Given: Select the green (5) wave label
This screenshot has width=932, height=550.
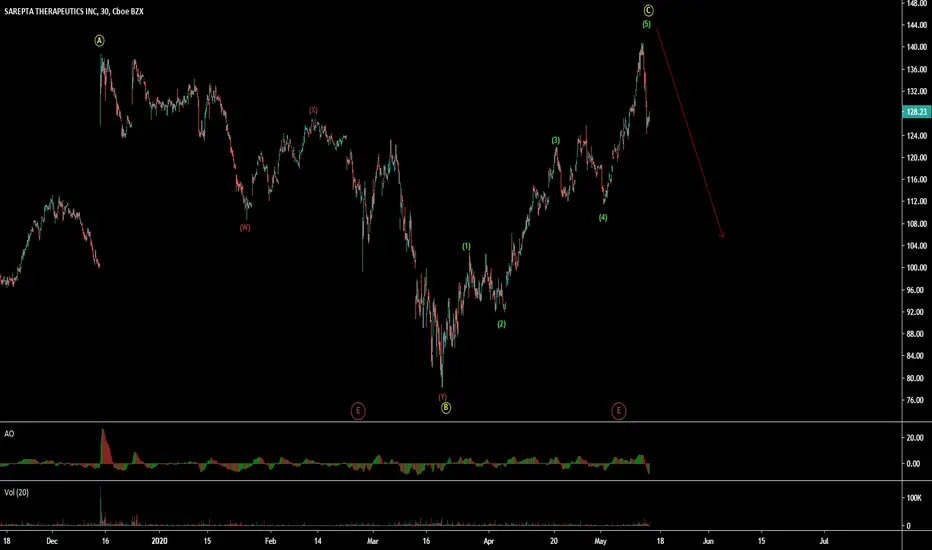Looking at the screenshot, I should tap(647, 24).
